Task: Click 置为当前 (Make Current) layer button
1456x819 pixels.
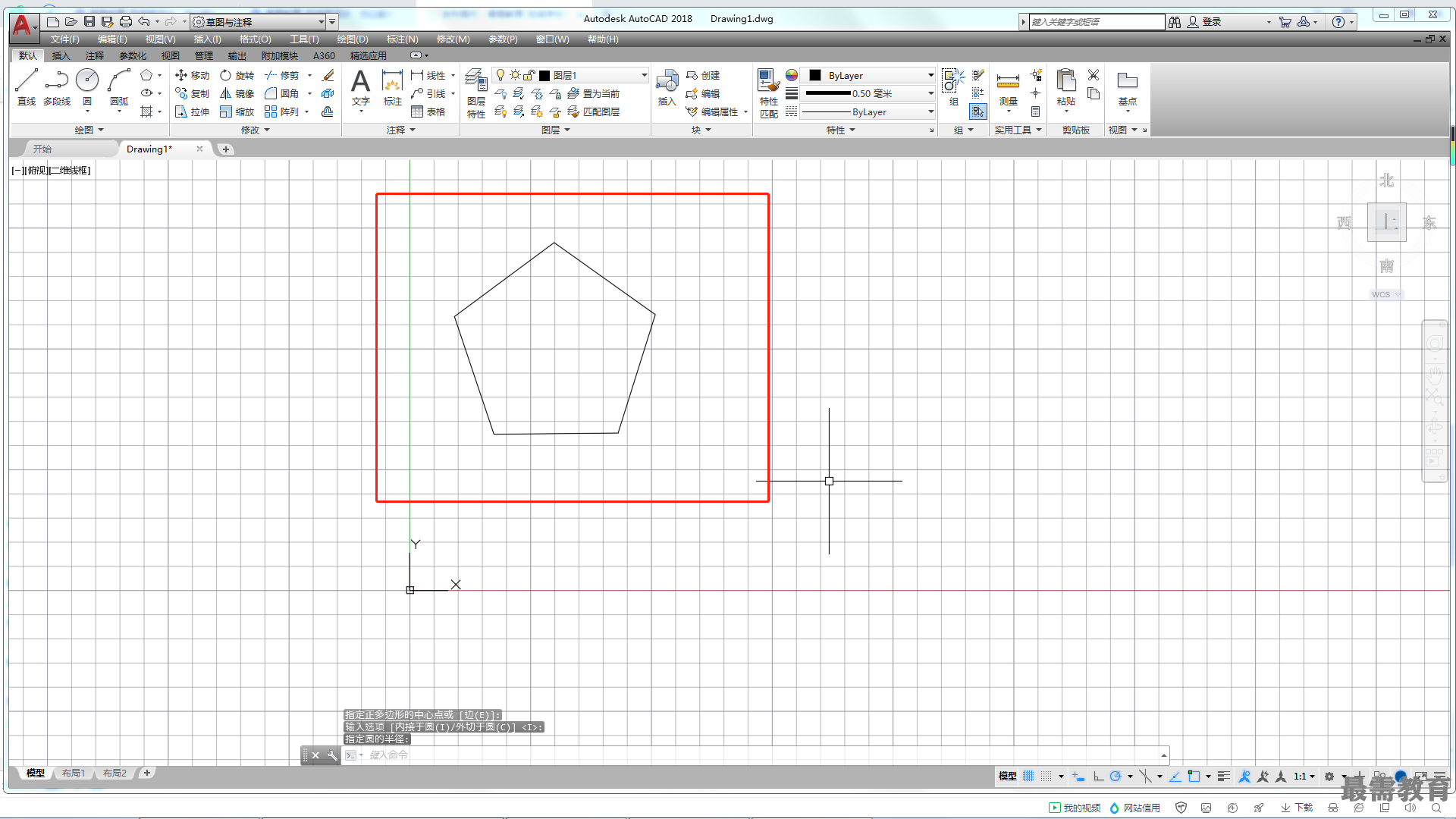Action: [593, 93]
